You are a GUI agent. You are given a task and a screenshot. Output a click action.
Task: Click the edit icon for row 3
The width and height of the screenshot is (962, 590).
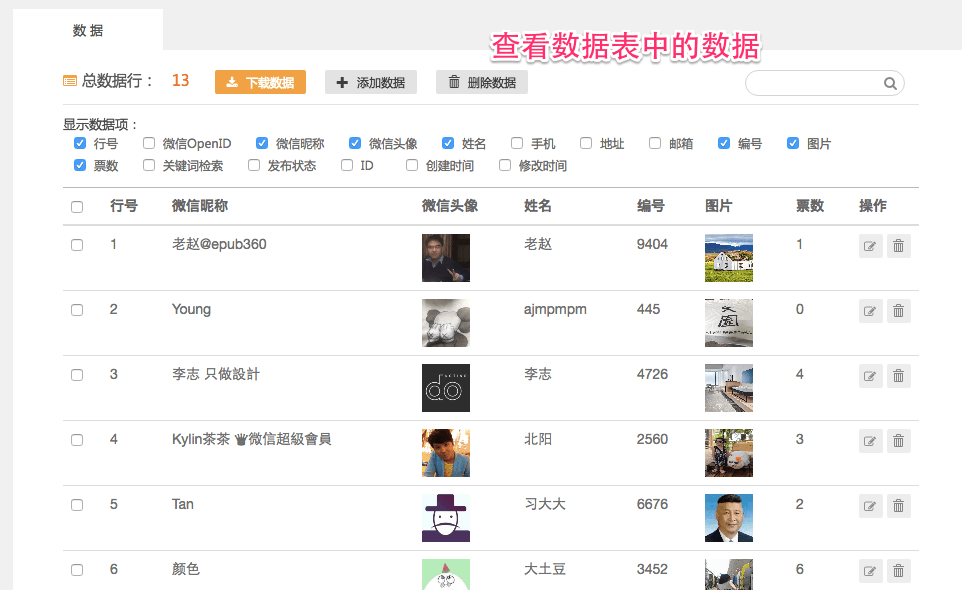[x=870, y=376]
